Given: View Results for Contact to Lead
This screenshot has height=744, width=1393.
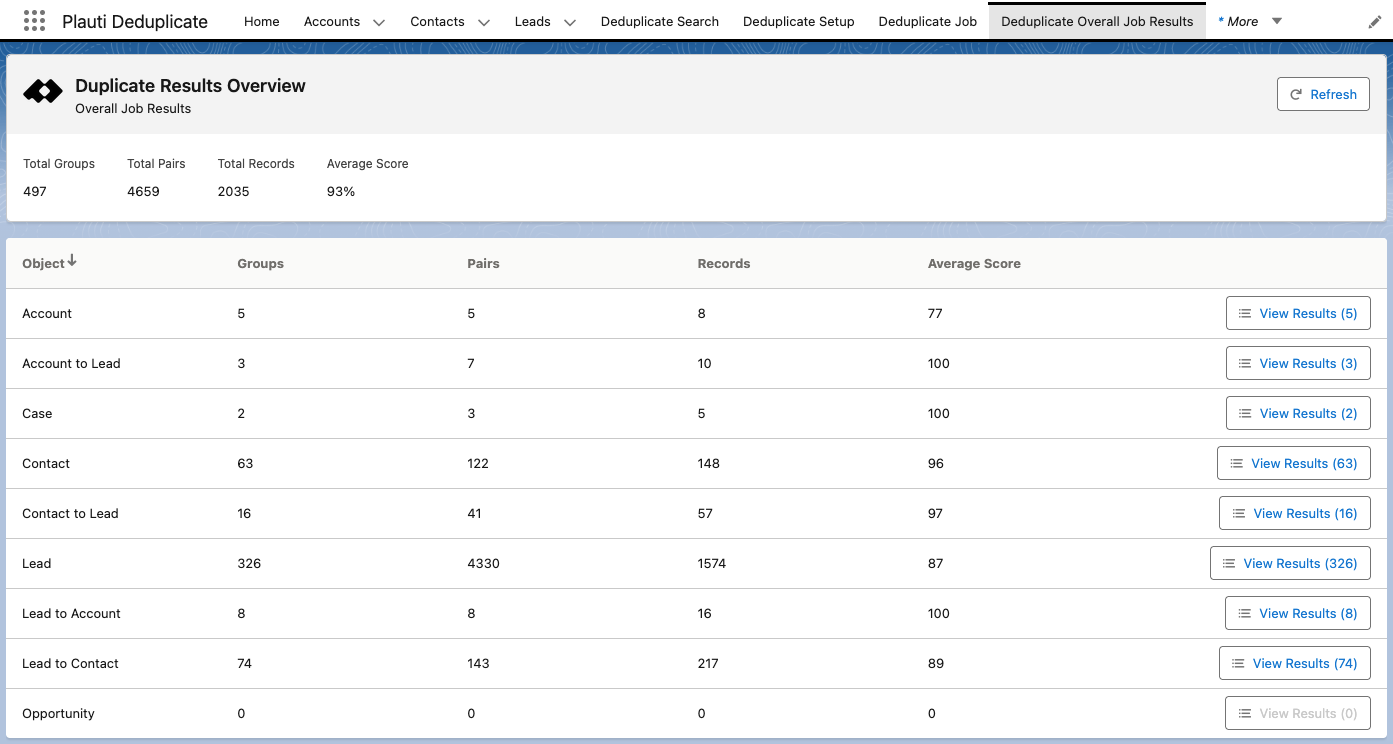Looking at the screenshot, I should pos(1295,513).
